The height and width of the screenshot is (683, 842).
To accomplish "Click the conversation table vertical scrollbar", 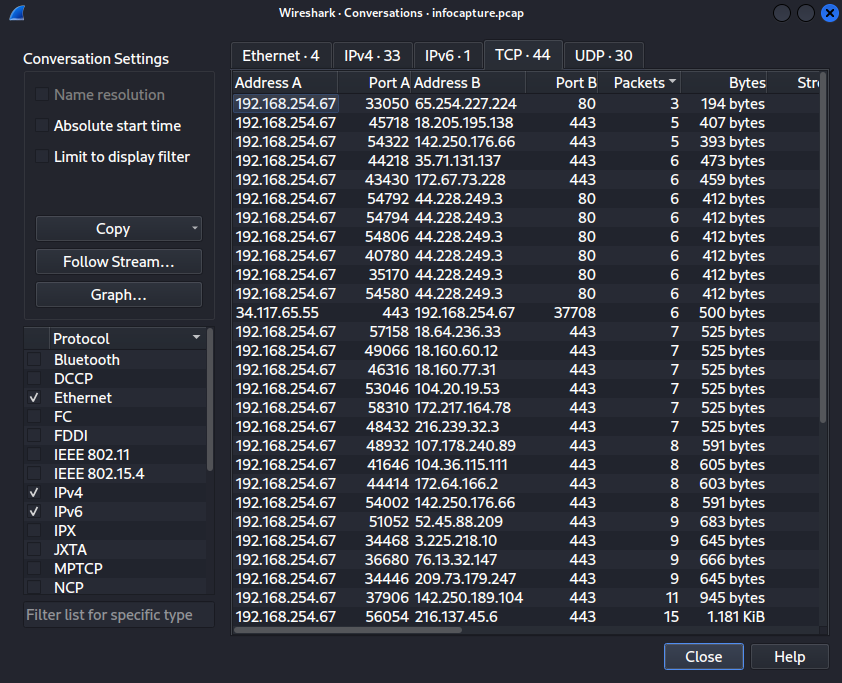I will [x=823, y=247].
